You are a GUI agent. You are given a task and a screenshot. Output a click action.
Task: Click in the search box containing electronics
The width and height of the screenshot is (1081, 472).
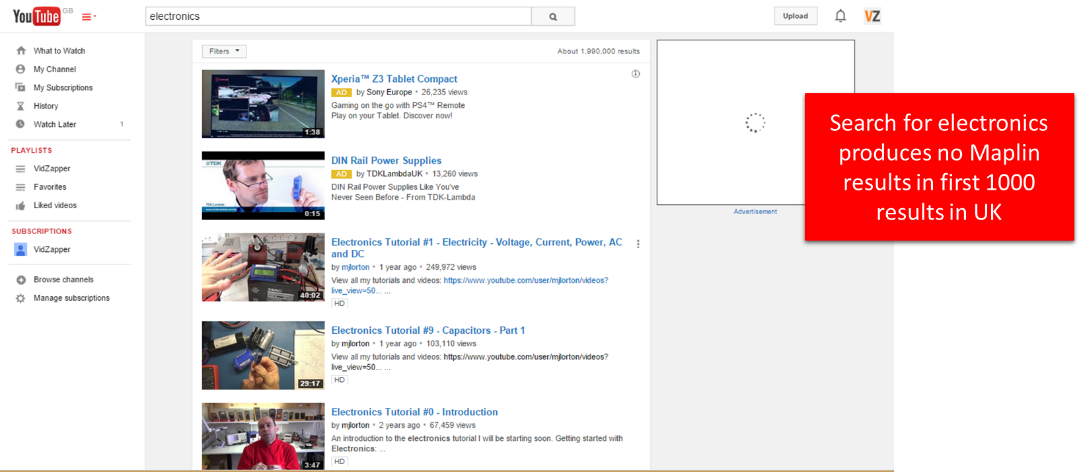[x=338, y=17]
